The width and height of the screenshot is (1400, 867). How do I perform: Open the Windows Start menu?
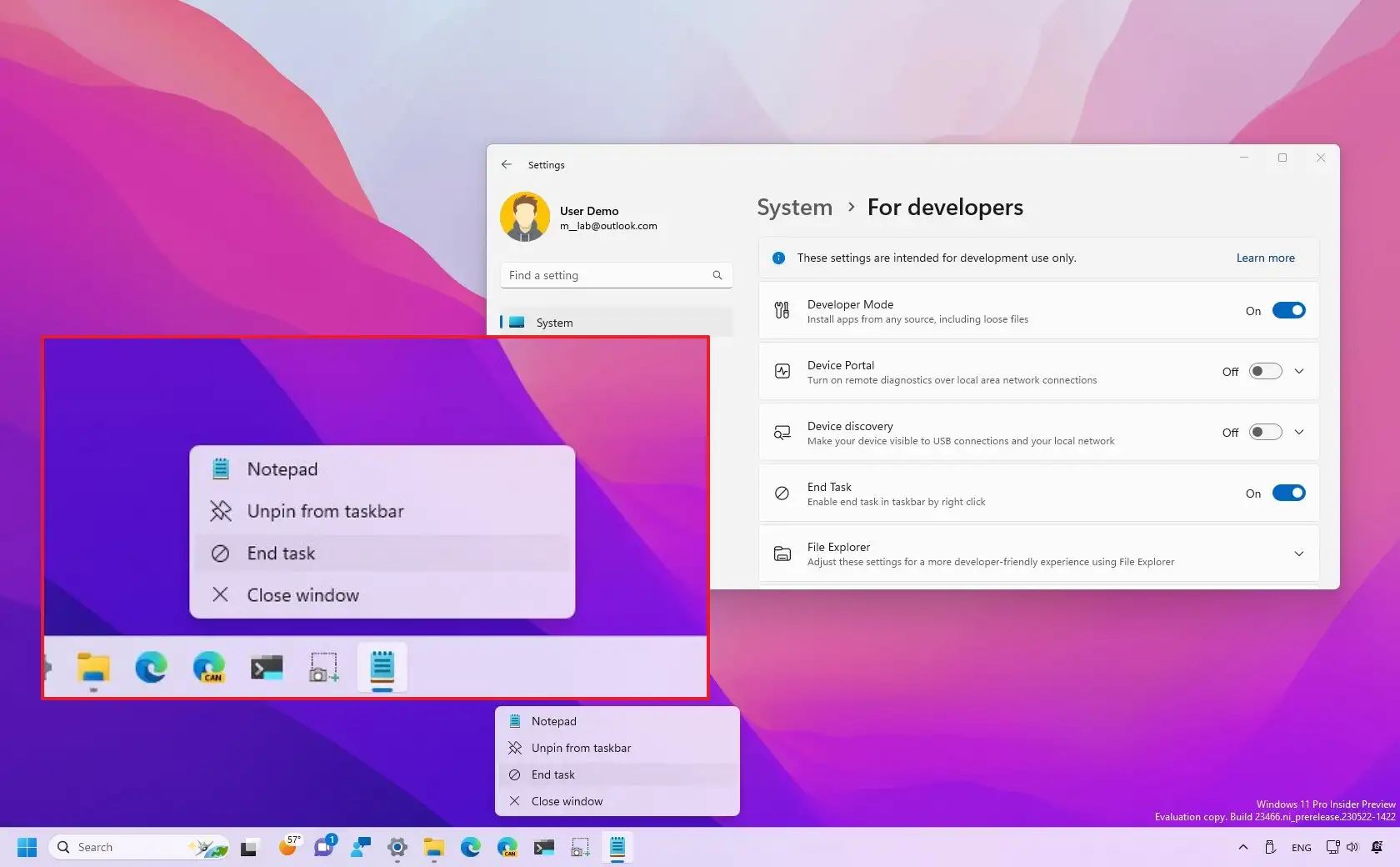tap(27, 847)
